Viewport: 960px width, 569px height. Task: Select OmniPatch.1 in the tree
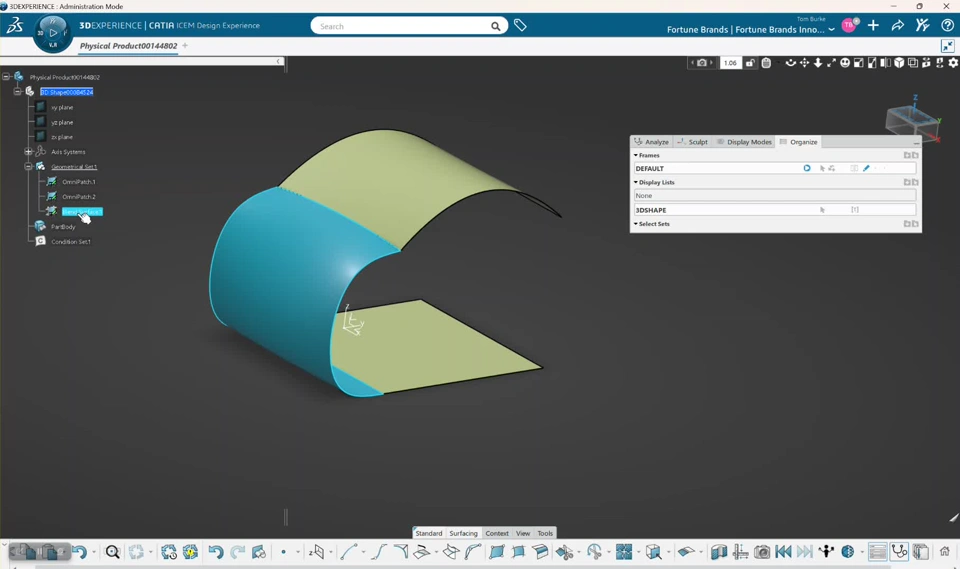pyautogui.click(x=79, y=182)
